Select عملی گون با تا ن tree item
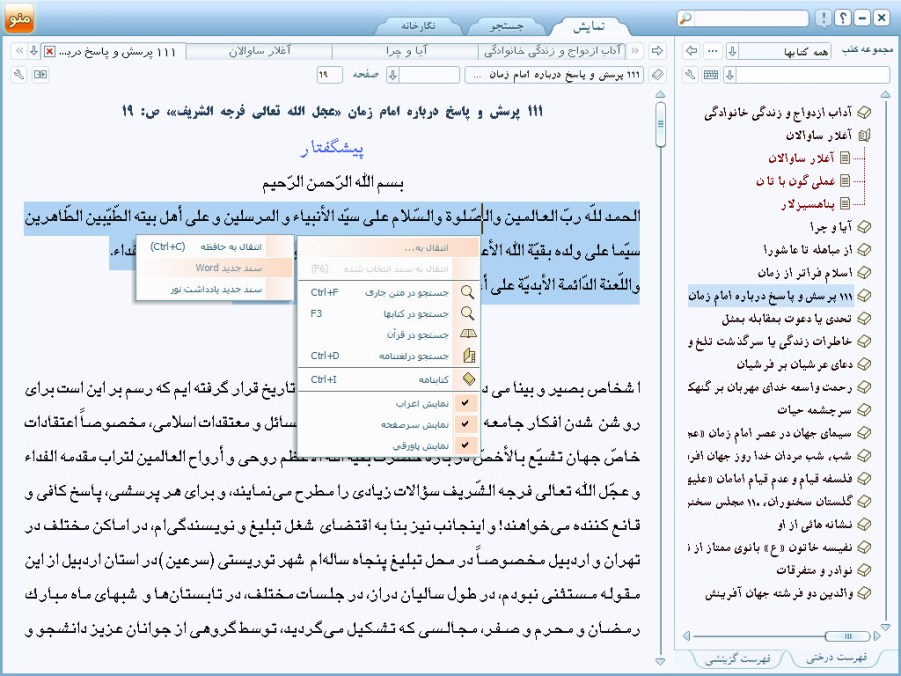Image resolution: width=901 pixels, height=676 pixels. pos(795,181)
